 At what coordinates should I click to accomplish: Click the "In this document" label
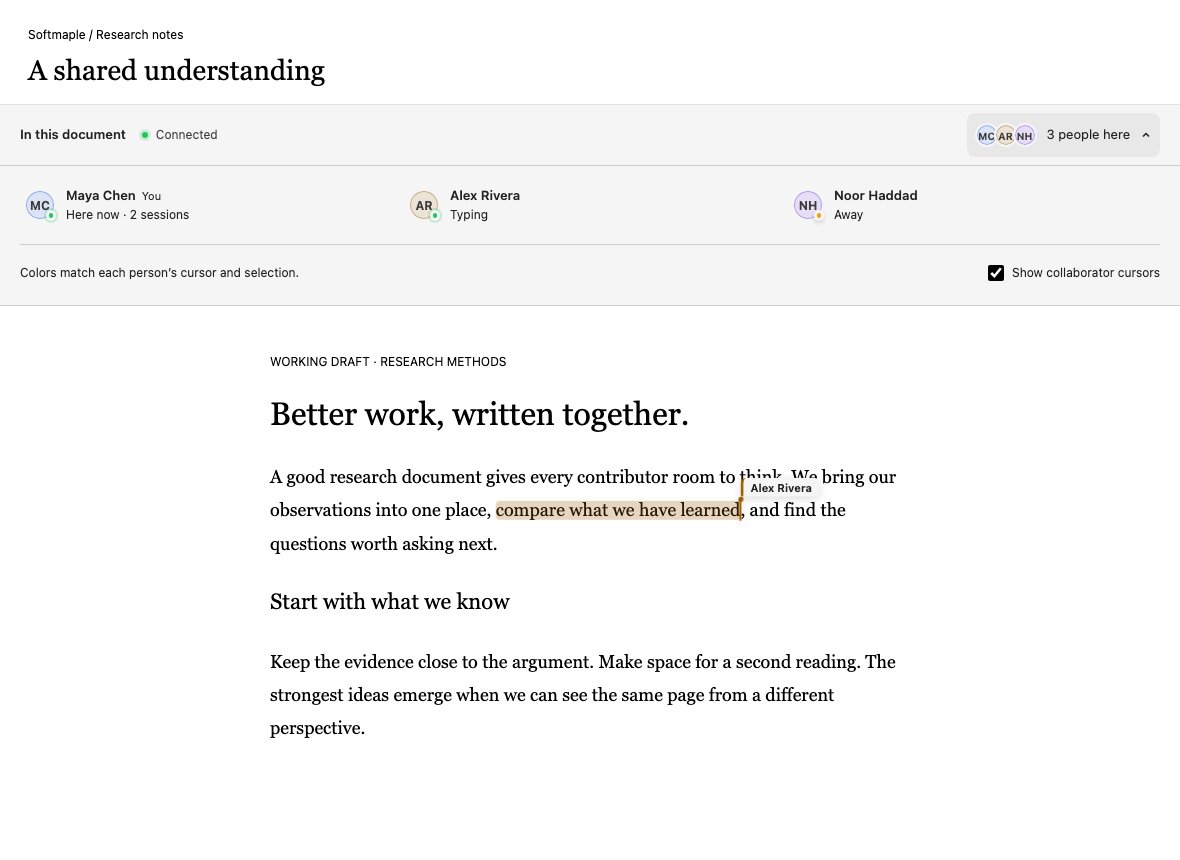[73, 135]
